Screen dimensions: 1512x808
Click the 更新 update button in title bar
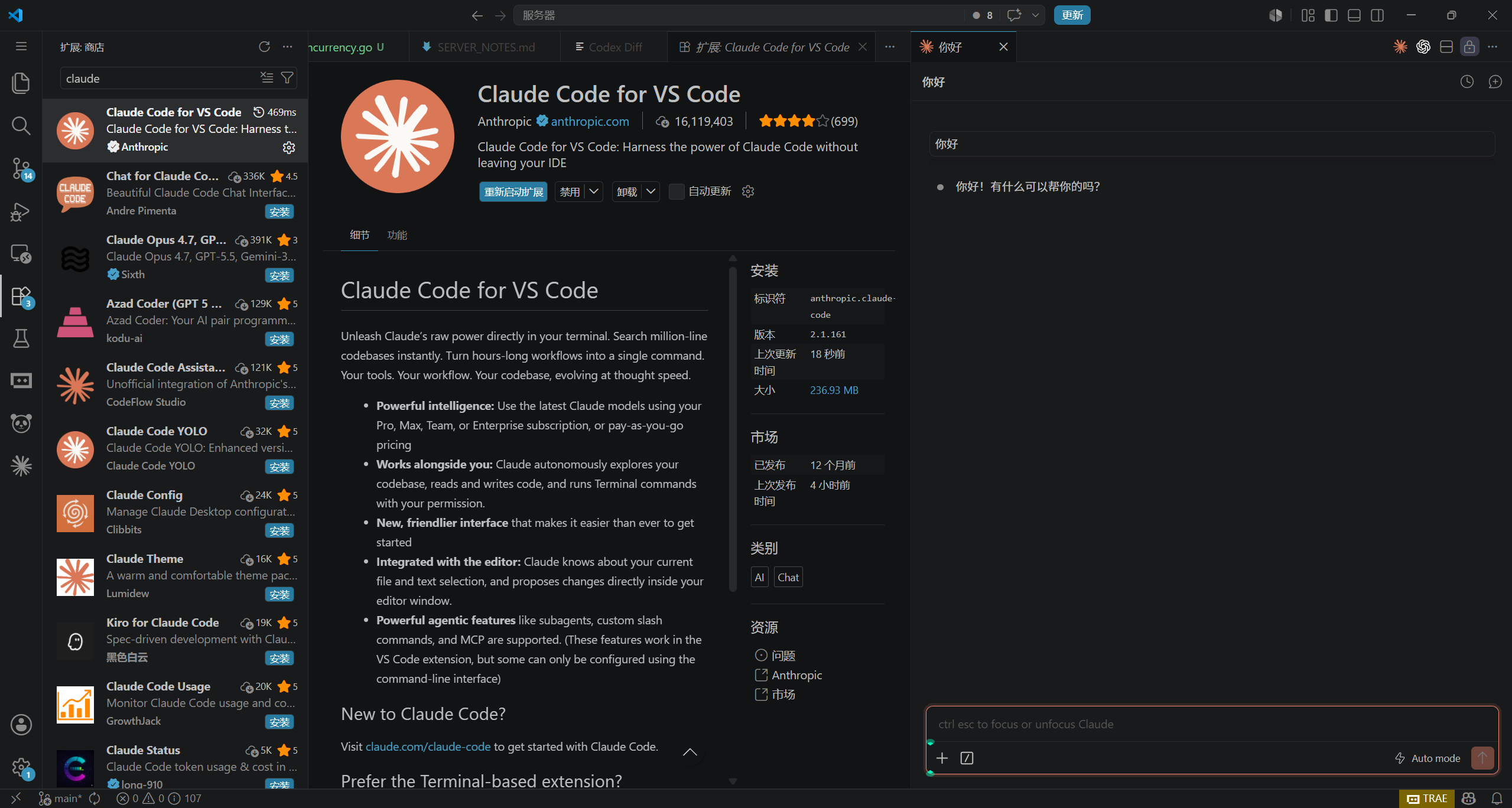click(1072, 15)
